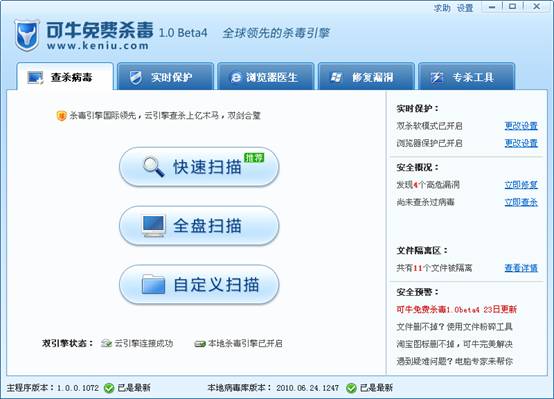Click the Keniu bull shield logo
554x399 pixels.
point(27,35)
